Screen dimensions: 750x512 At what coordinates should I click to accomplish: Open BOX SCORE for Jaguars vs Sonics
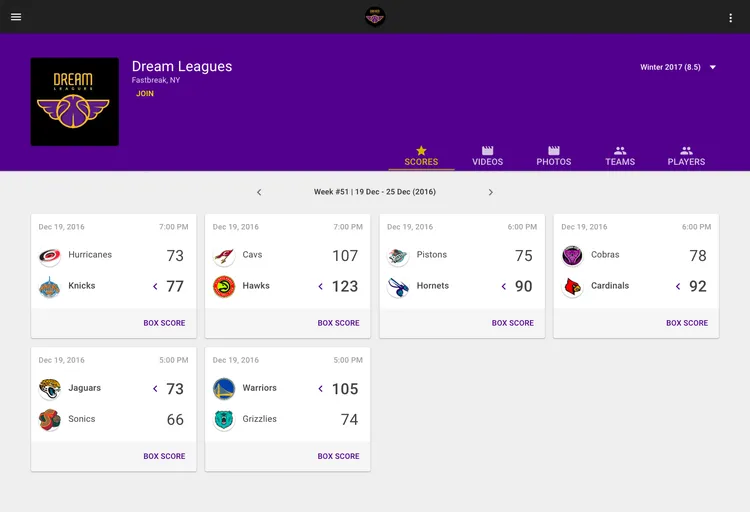tap(164, 456)
